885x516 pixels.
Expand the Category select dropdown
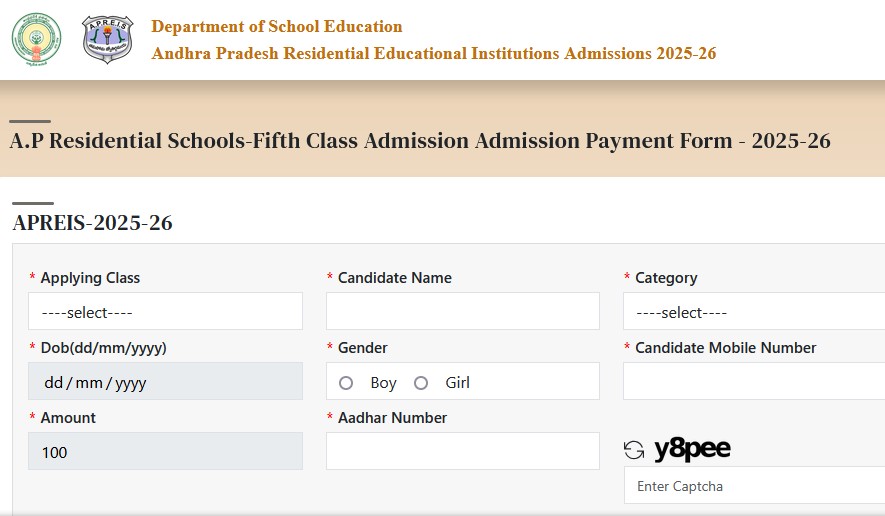pyautogui.click(x=753, y=312)
